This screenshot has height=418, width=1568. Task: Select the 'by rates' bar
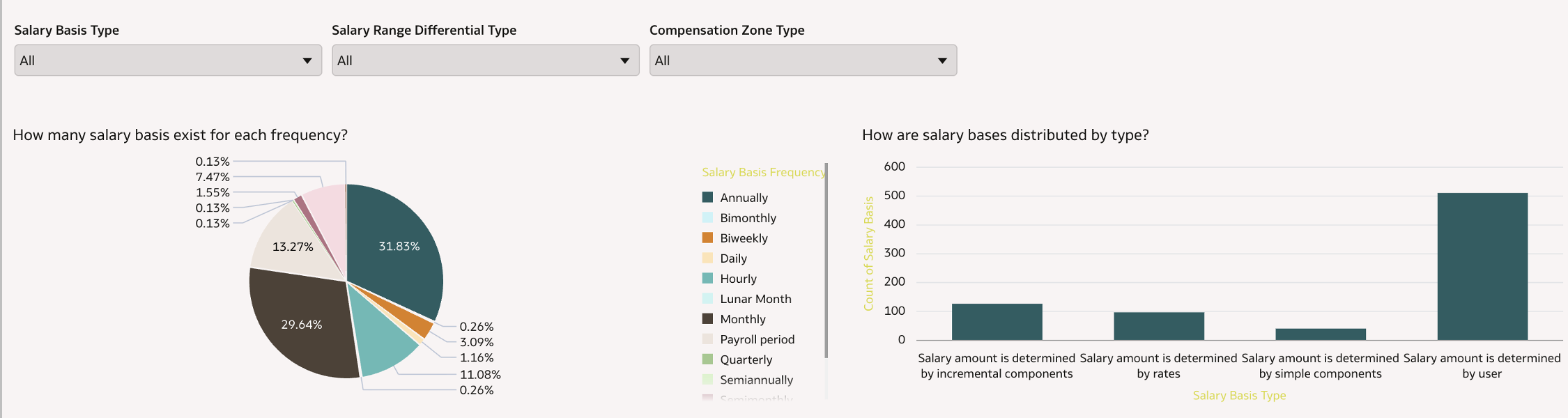point(1158,326)
